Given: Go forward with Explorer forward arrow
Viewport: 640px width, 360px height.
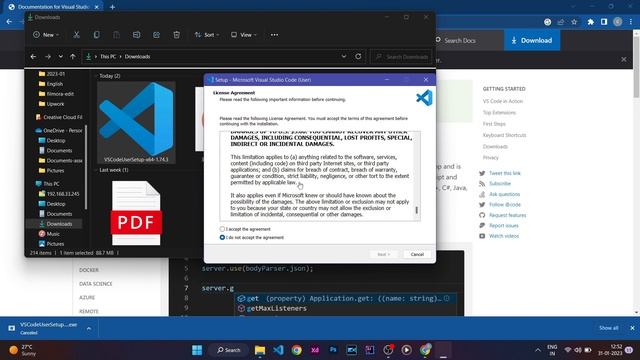Looking at the screenshot, I should coord(48,56).
